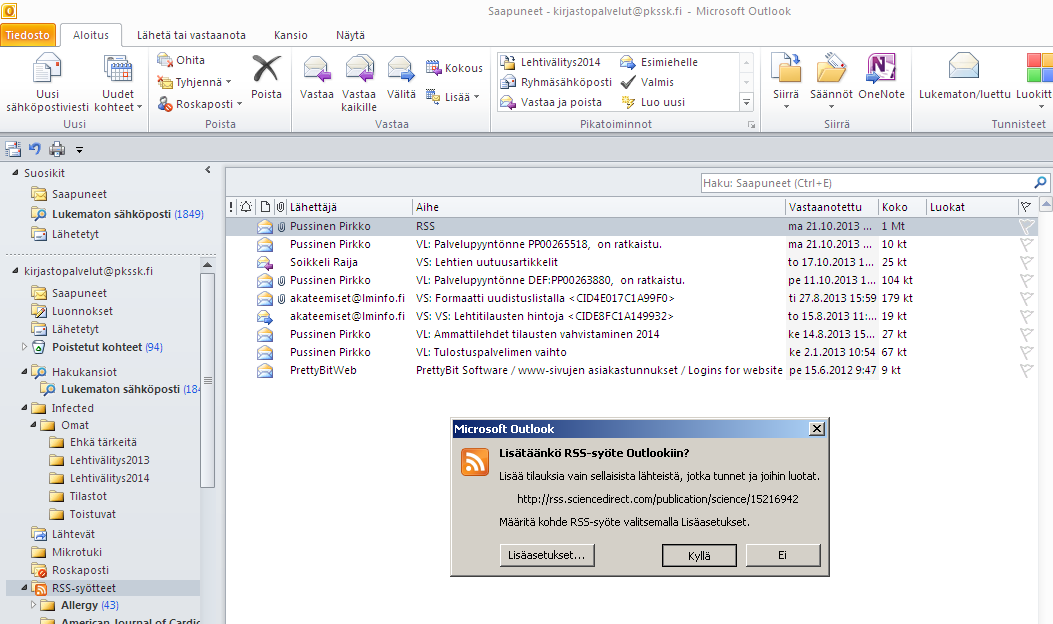Click Lisäasetukset... in the RSS dialog
Viewport: 1053px width, 624px height.
547,555
